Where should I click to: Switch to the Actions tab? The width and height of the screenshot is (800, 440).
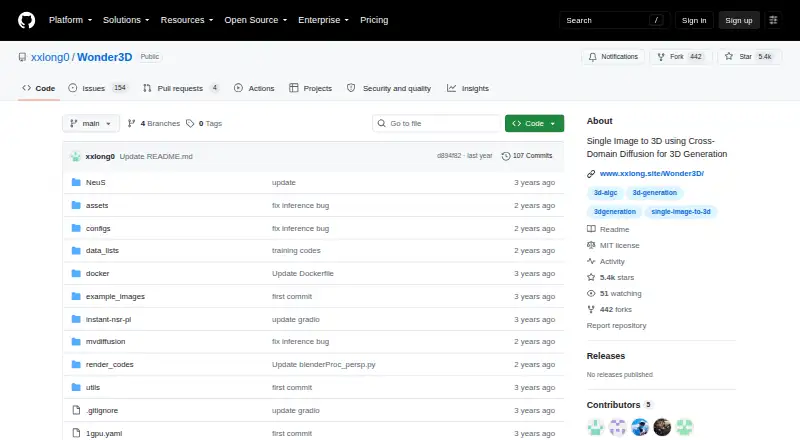pyautogui.click(x=254, y=88)
